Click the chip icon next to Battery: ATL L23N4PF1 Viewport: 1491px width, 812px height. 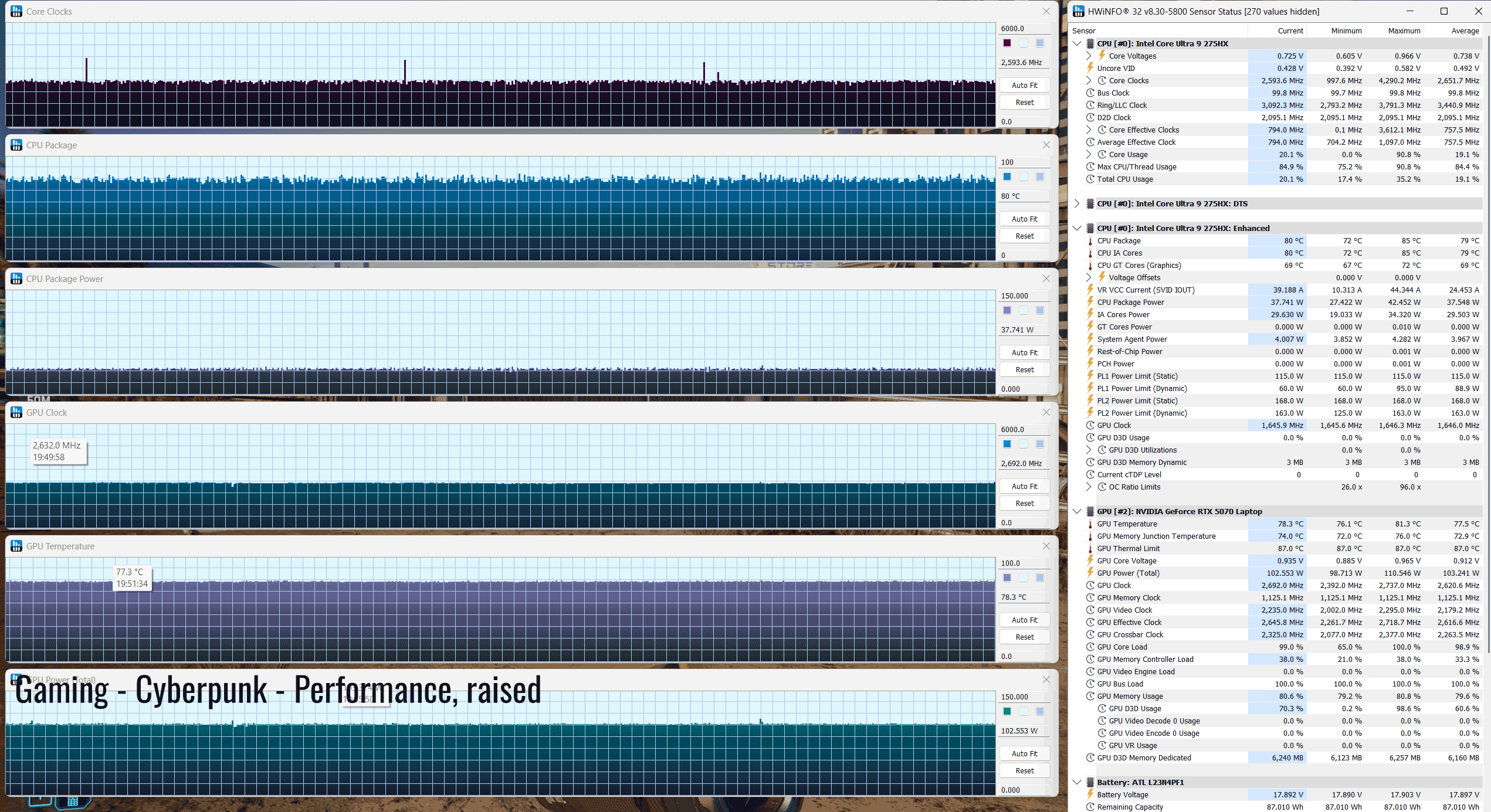[1090, 782]
